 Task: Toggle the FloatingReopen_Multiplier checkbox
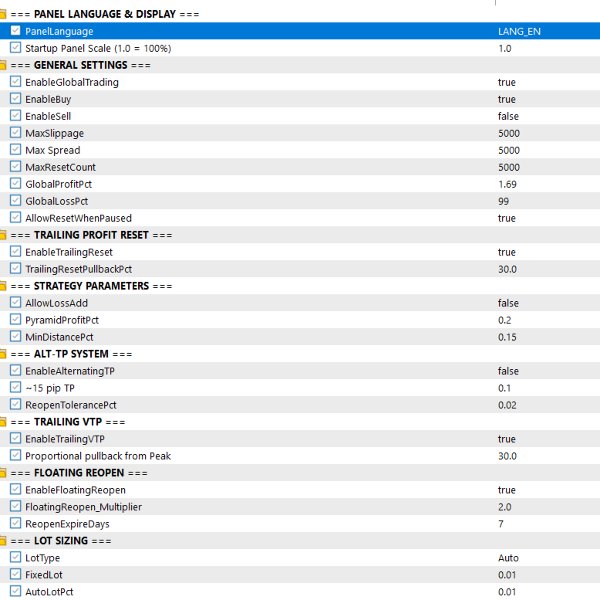pyautogui.click(x=15, y=506)
